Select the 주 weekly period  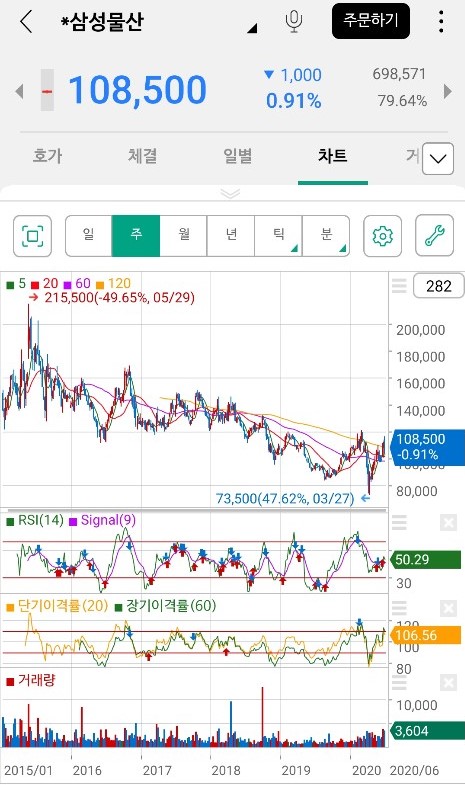click(x=136, y=236)
